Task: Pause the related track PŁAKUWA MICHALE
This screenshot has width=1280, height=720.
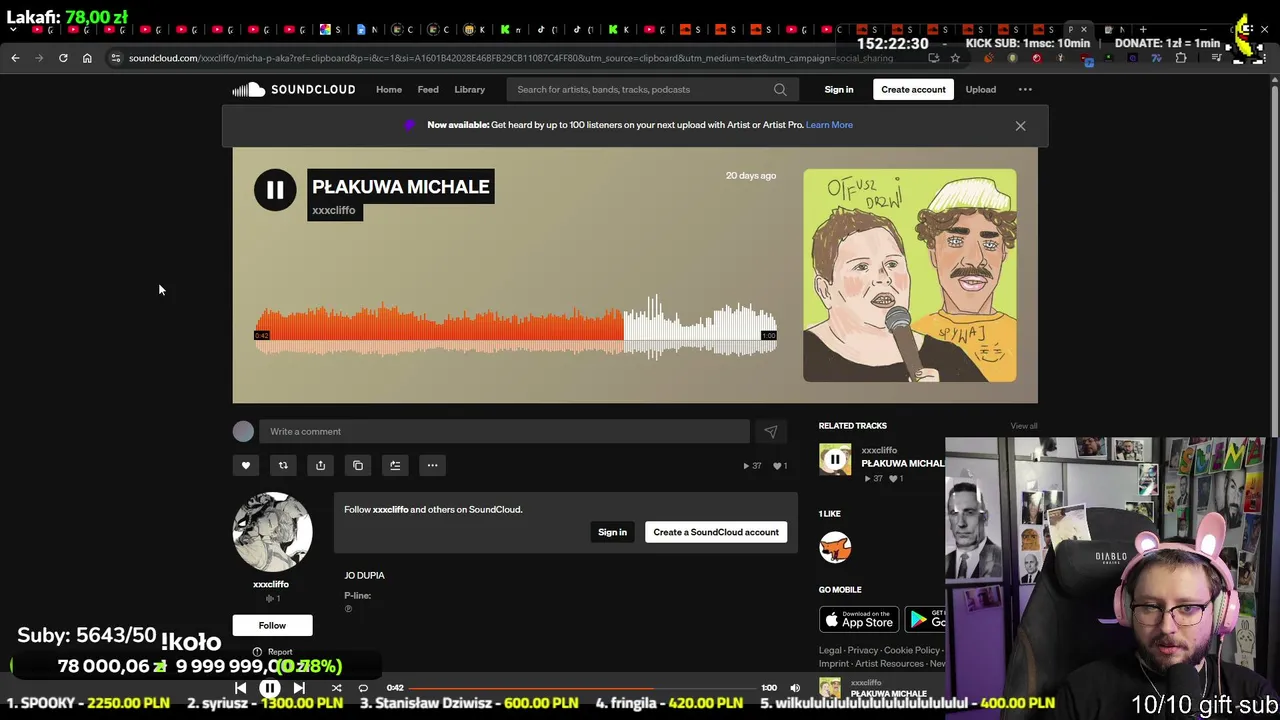Action: coord(835,460)
